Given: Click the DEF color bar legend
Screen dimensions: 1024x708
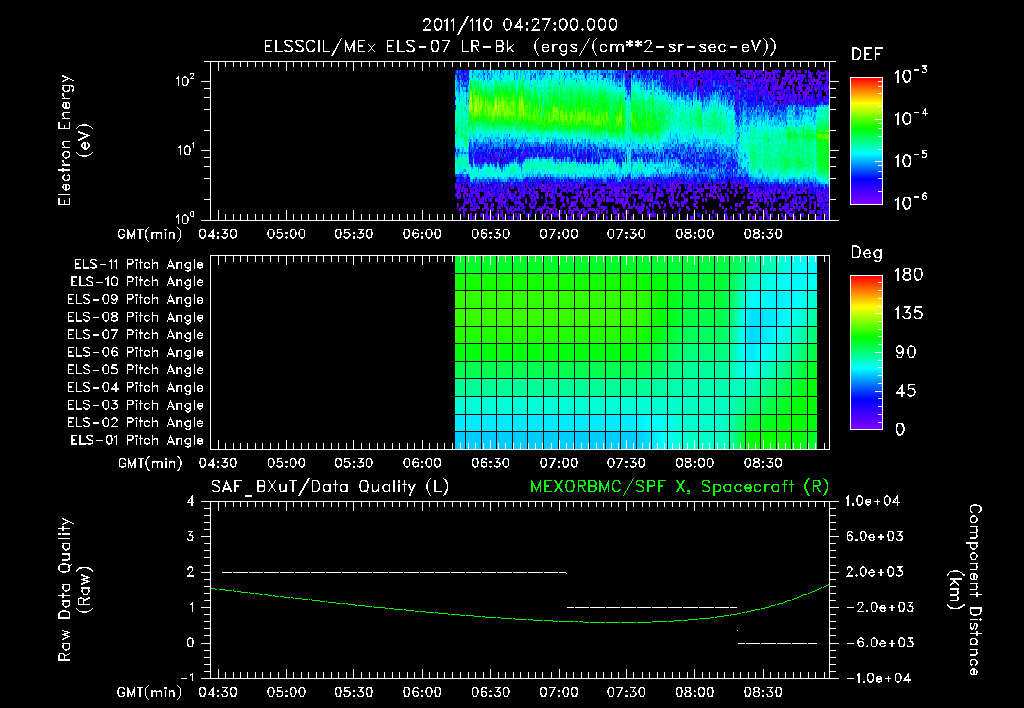Looking at the screenshot, I should coord(866,140).
